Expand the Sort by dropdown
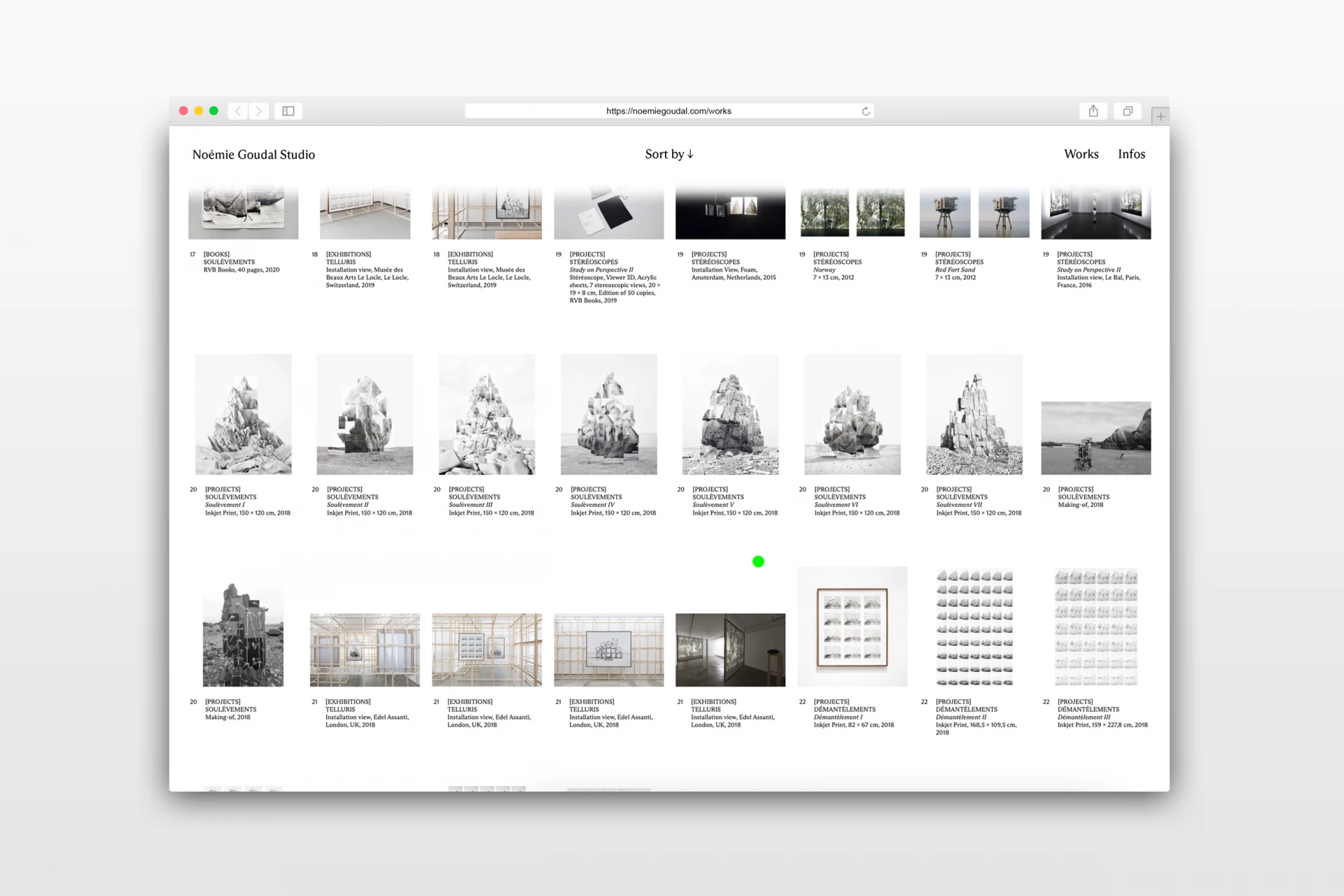The width and height of the screenshot is (1344, 896). click(x=668, y=154)
